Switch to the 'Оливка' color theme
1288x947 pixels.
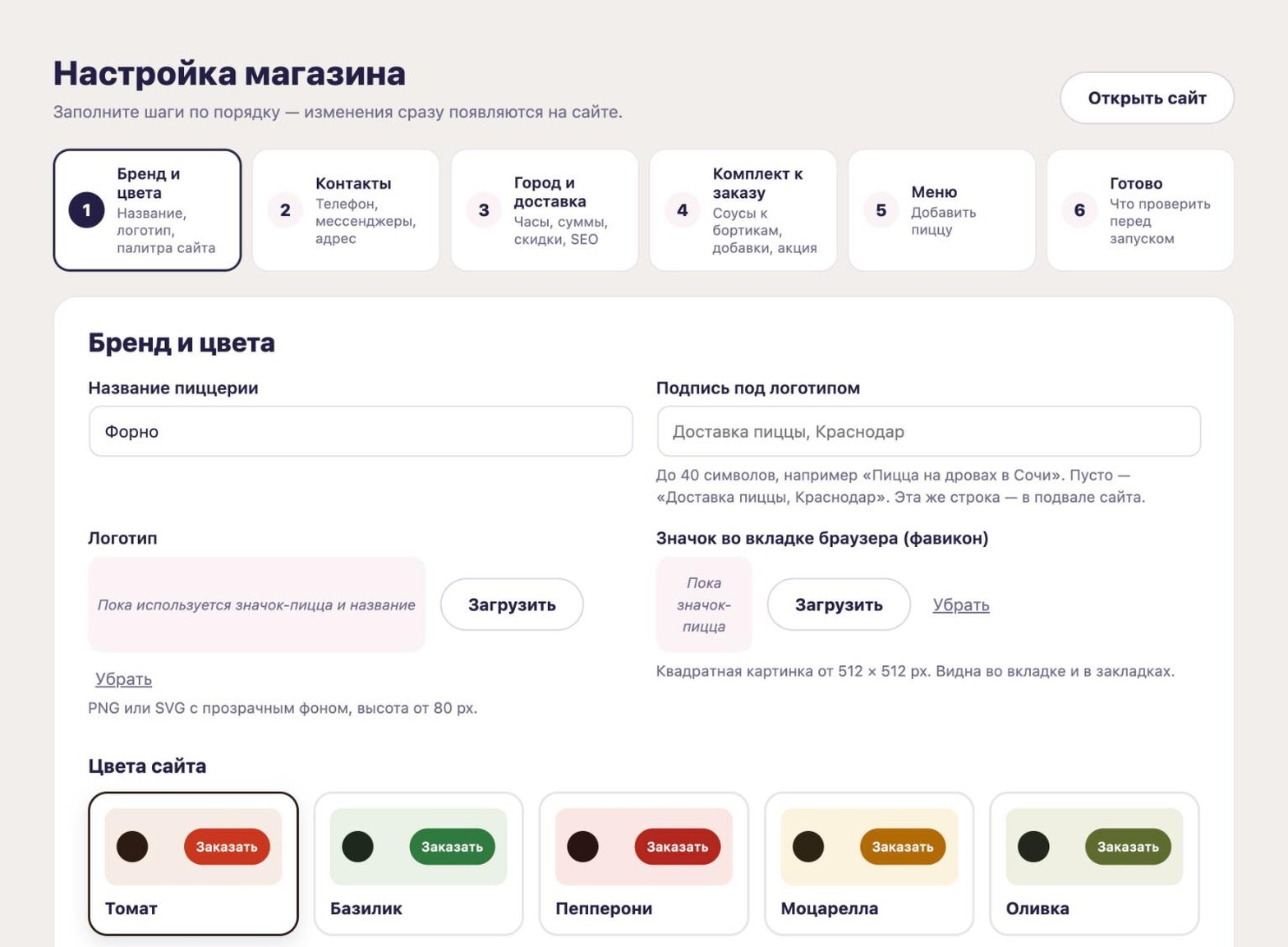[x=1094, y=863]
